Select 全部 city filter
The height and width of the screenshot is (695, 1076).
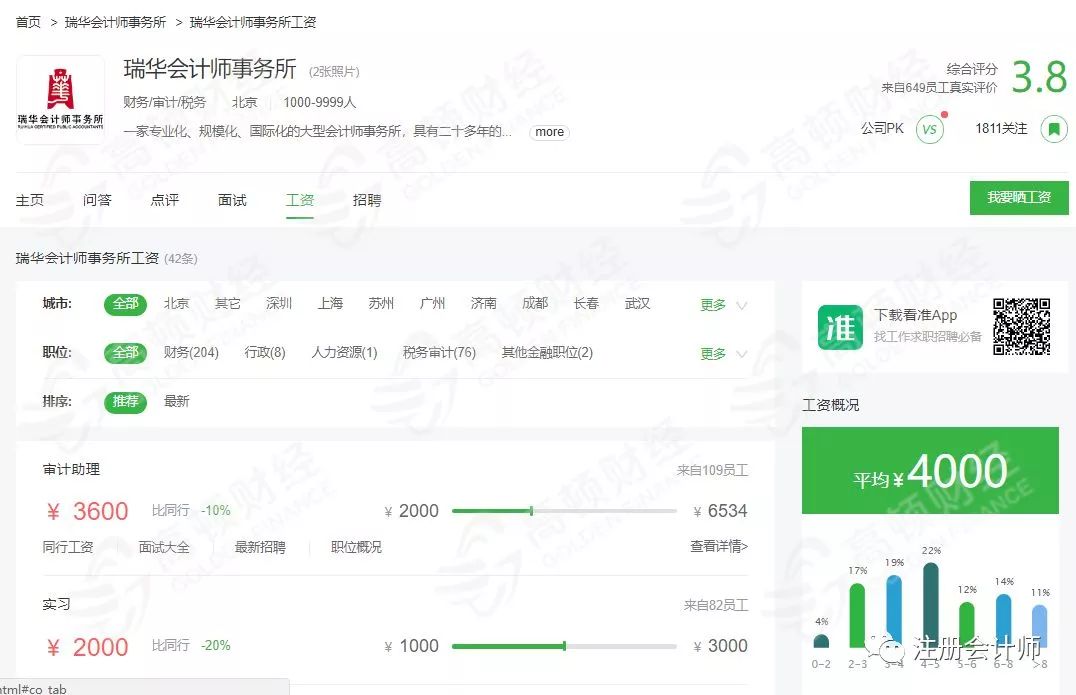(x=126, y=304)
